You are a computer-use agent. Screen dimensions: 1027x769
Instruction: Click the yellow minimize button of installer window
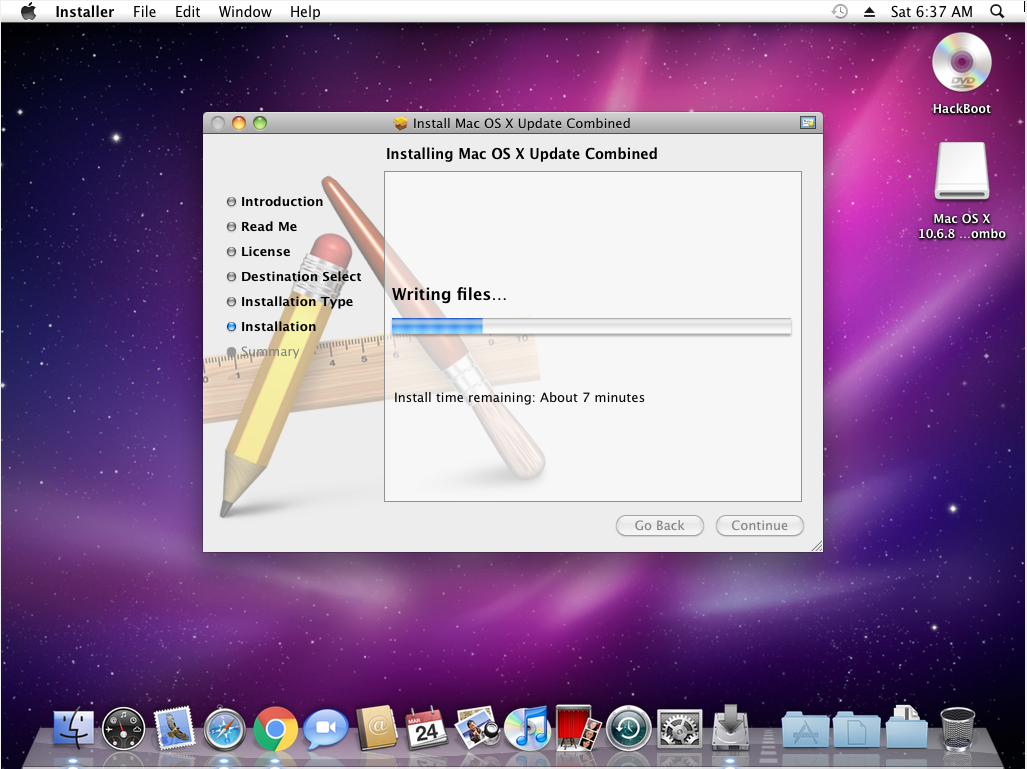pos(239,123)
